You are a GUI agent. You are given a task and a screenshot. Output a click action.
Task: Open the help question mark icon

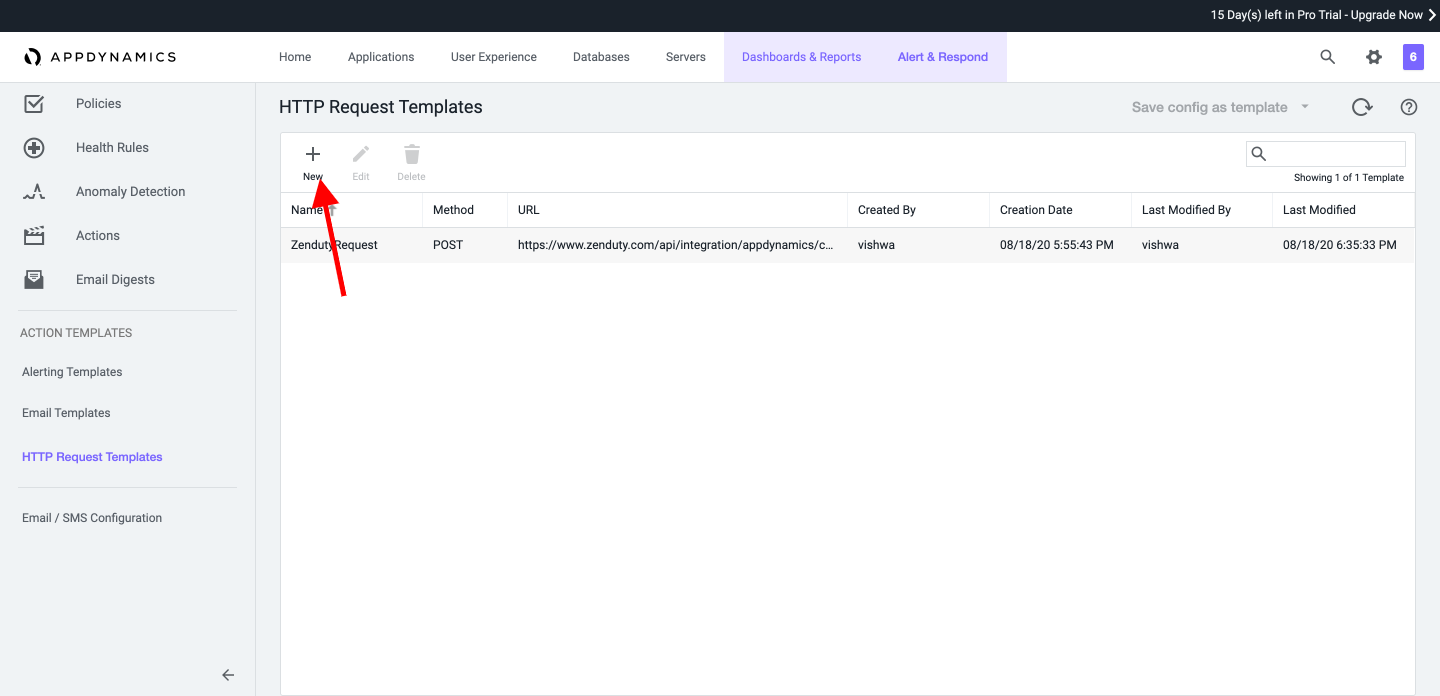pyautogui.click(x=1409, y=107)
